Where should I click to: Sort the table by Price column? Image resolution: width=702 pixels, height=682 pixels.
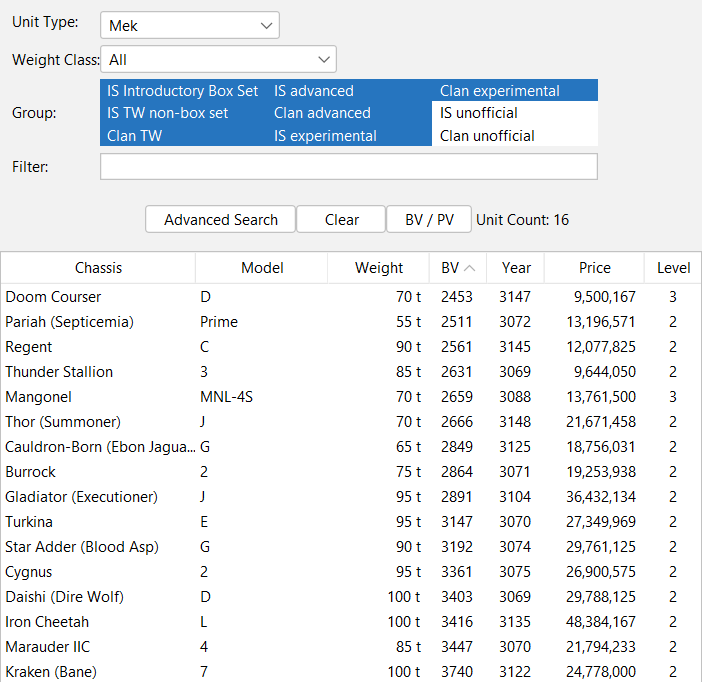[595, 268]
